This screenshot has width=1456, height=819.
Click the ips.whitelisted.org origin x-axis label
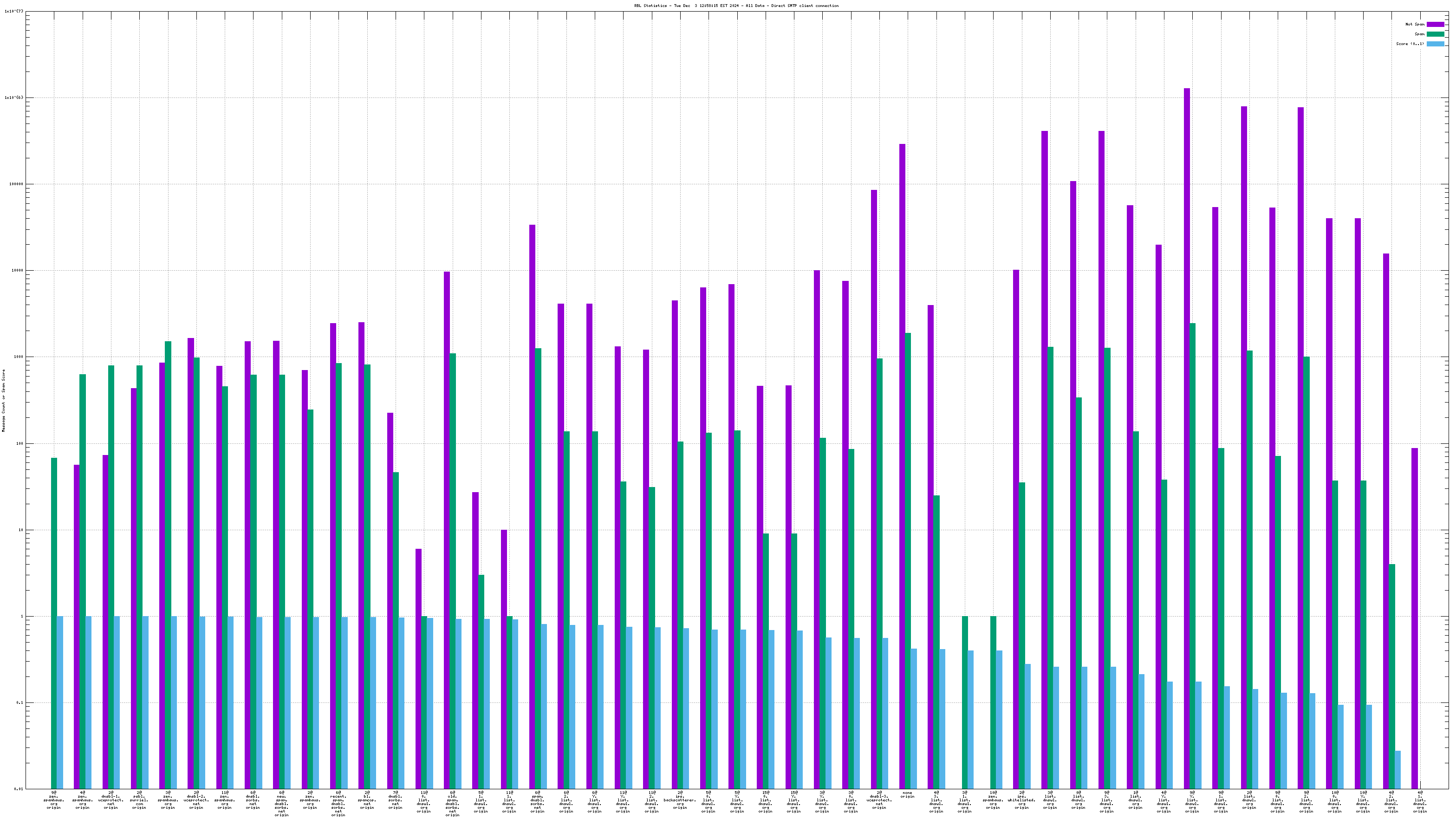[1021, 800]
